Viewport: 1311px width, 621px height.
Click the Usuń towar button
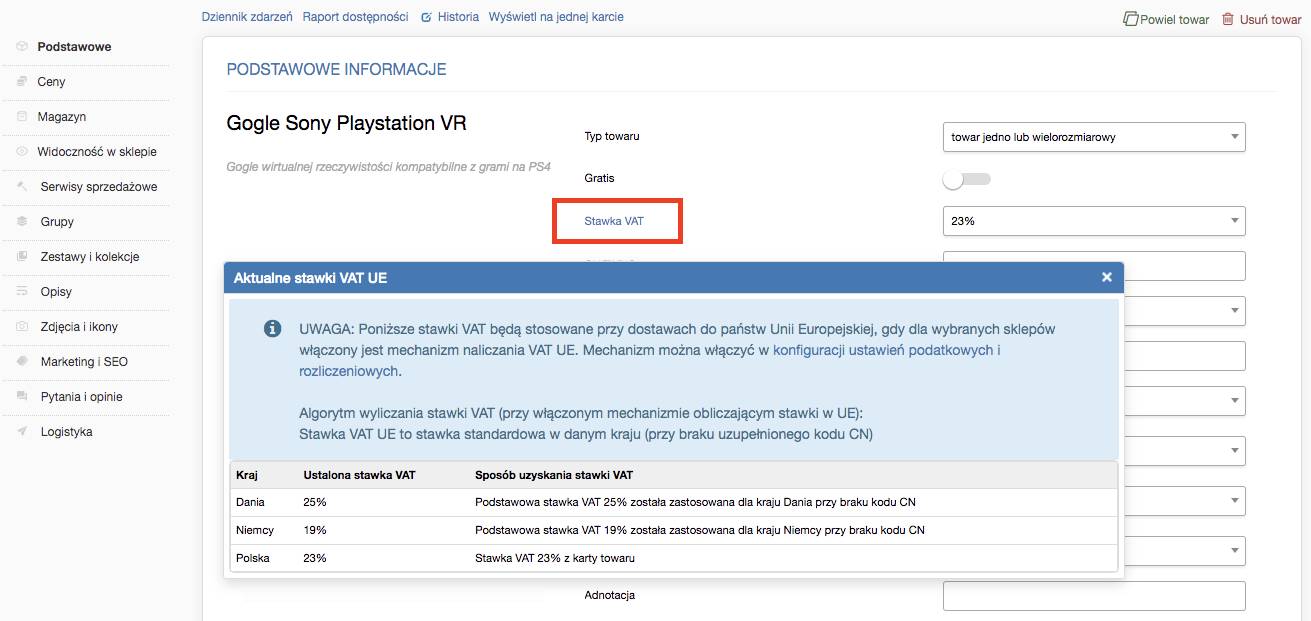[1261, 19]
